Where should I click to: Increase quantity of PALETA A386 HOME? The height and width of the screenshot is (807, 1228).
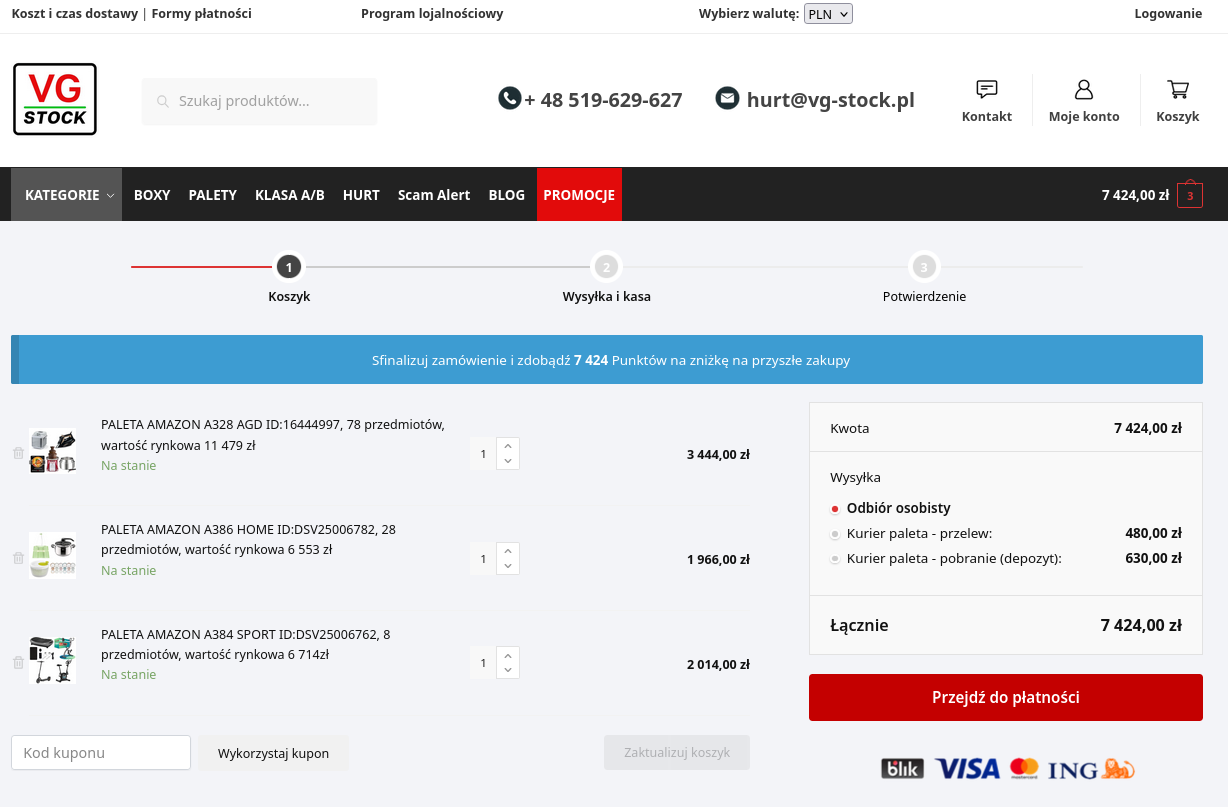(508, 551)
